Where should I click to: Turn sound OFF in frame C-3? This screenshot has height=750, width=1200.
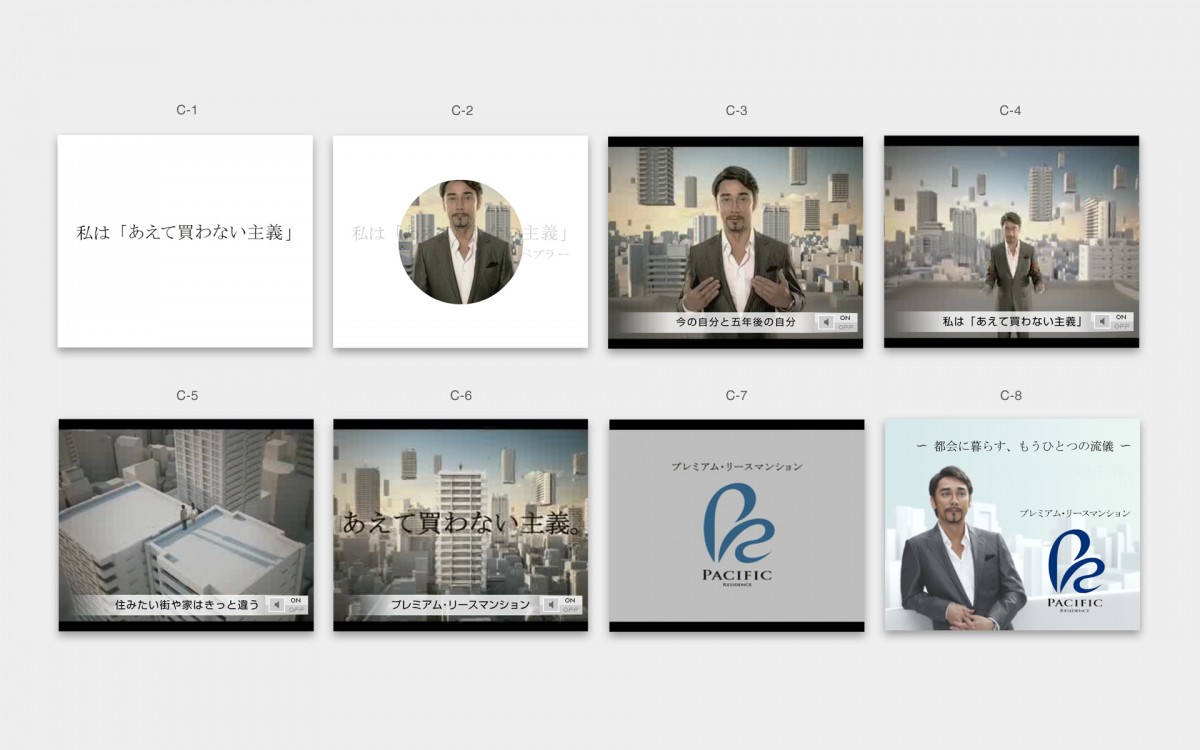(x=846, y=327)
